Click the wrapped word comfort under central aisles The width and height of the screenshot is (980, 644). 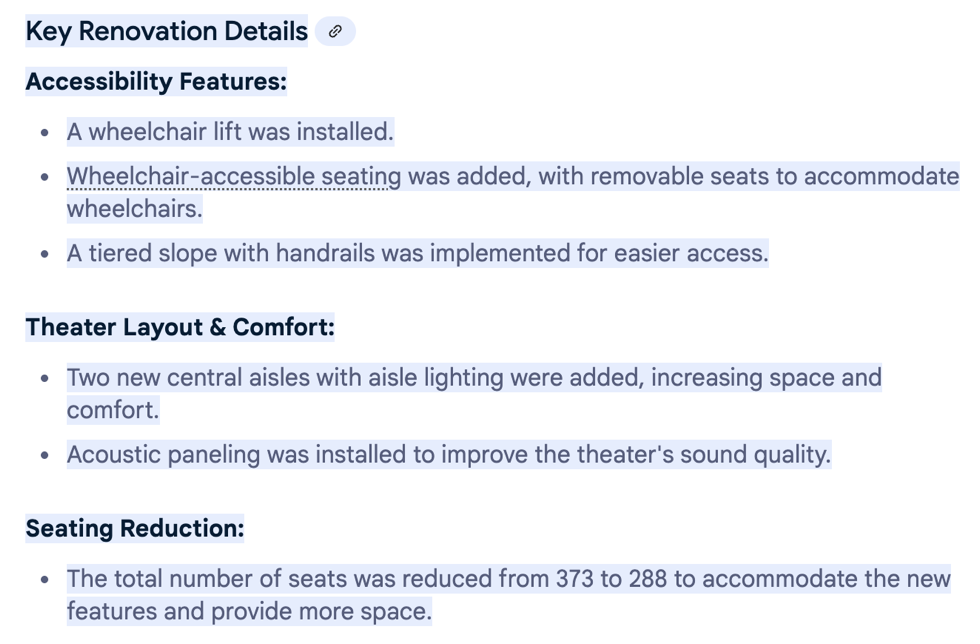point(112,409)
